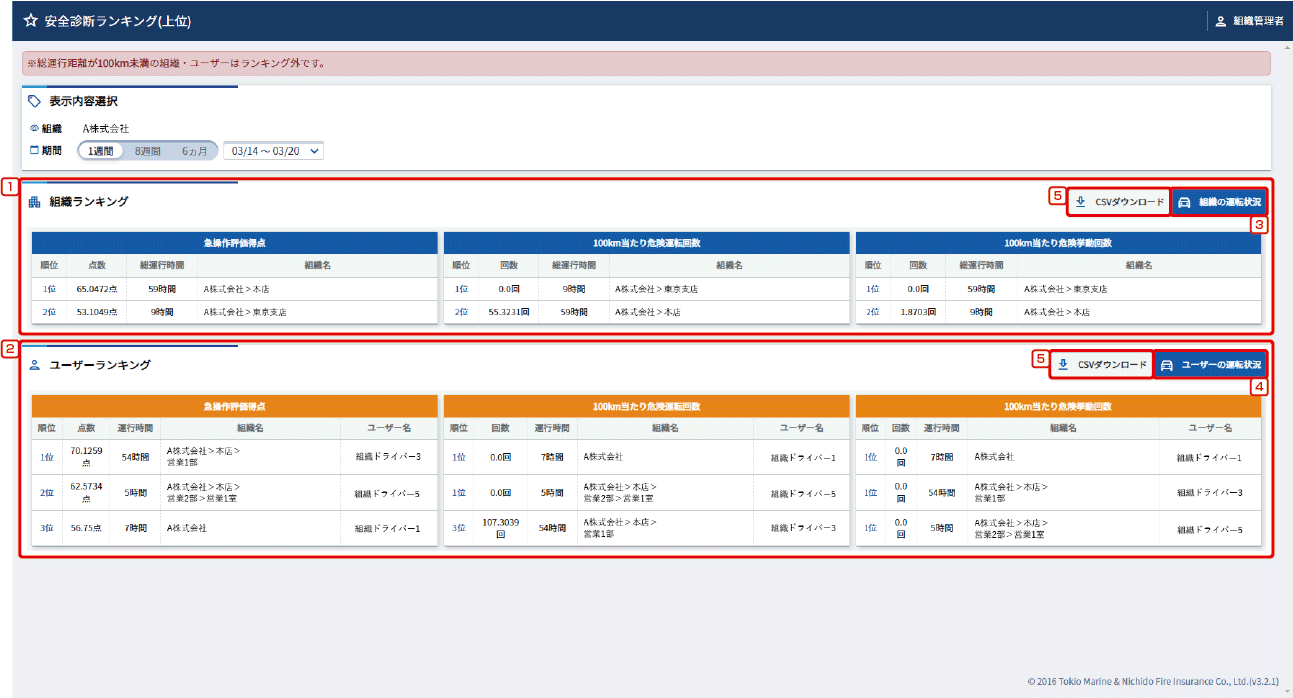
Task: Click the calendar icon next to 期間 label
Action: 34,151
